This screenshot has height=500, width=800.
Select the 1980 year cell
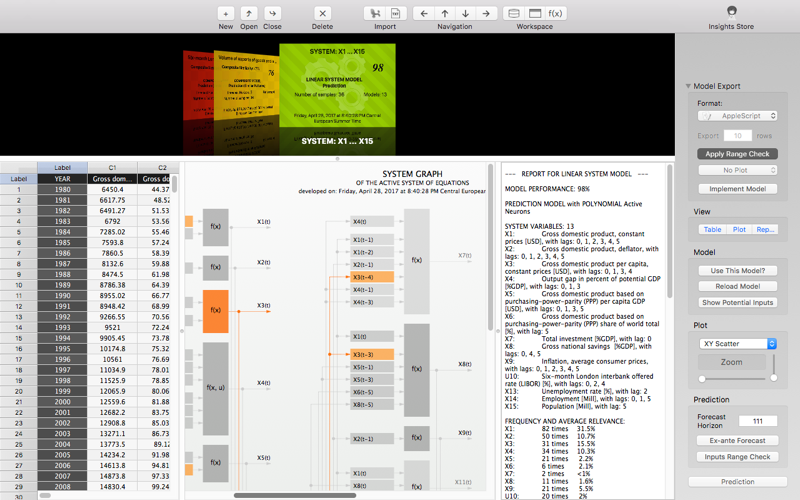62,189
